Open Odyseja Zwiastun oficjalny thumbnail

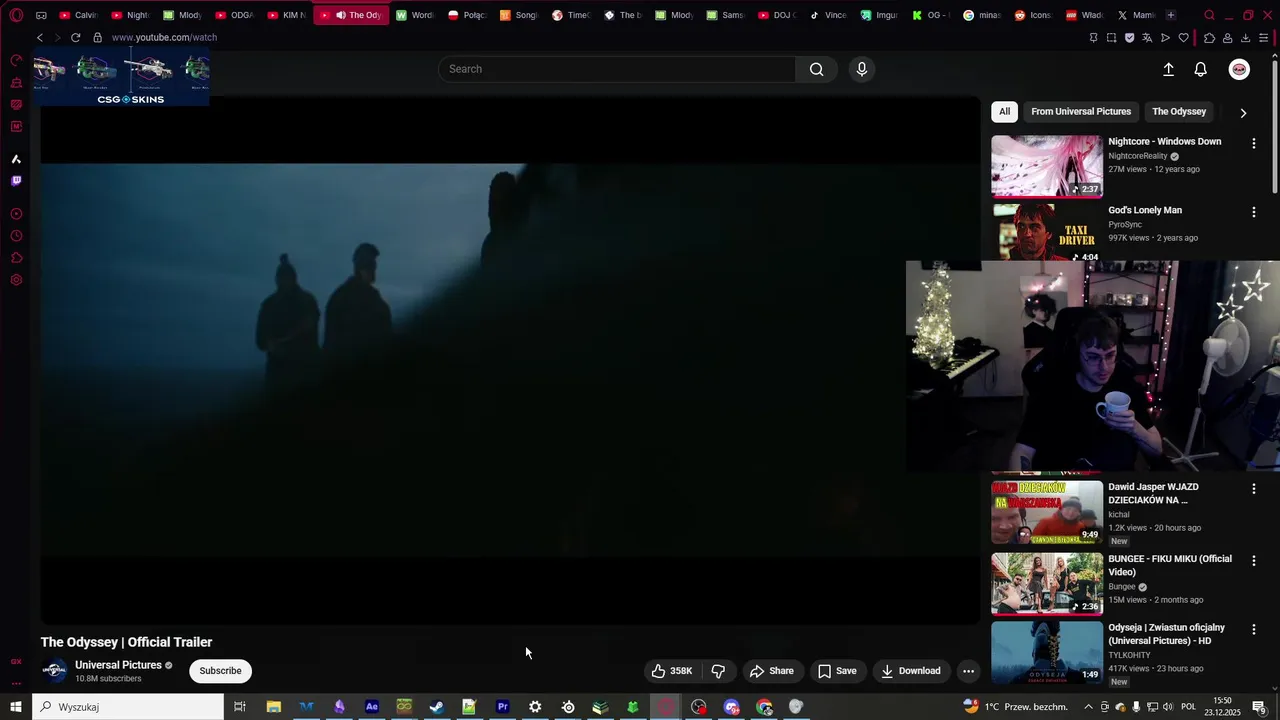click(1047, 652)
